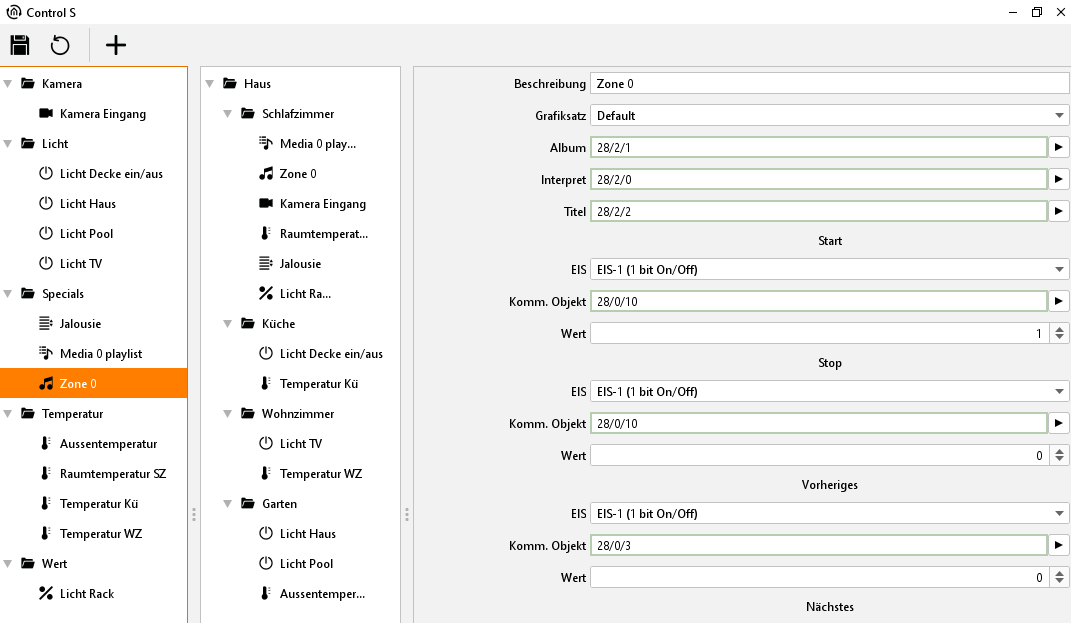Click the arrow button next to Titel
Image resolution: width=1071 pixels, height=623 pixels.
(1060, 212)
